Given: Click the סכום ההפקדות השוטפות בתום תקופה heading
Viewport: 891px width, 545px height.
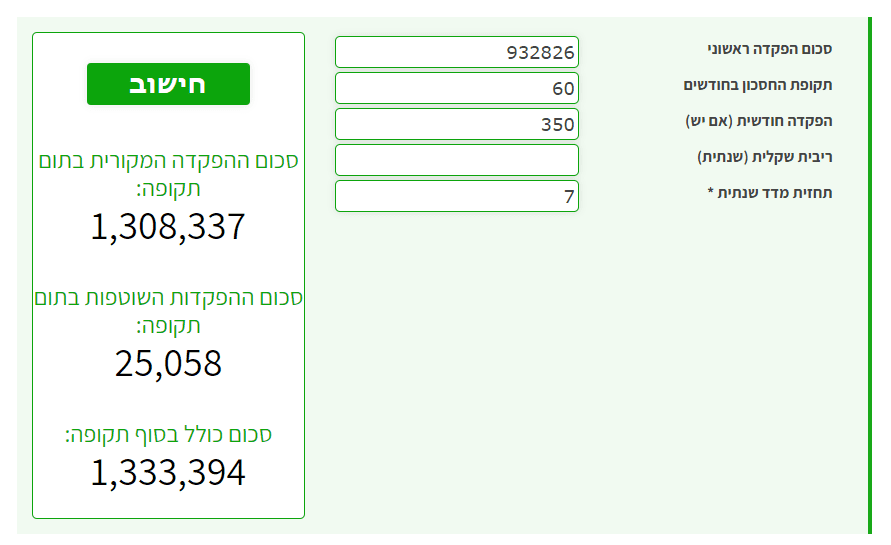Looking at the screenshot, I should (x=168, y=311).
